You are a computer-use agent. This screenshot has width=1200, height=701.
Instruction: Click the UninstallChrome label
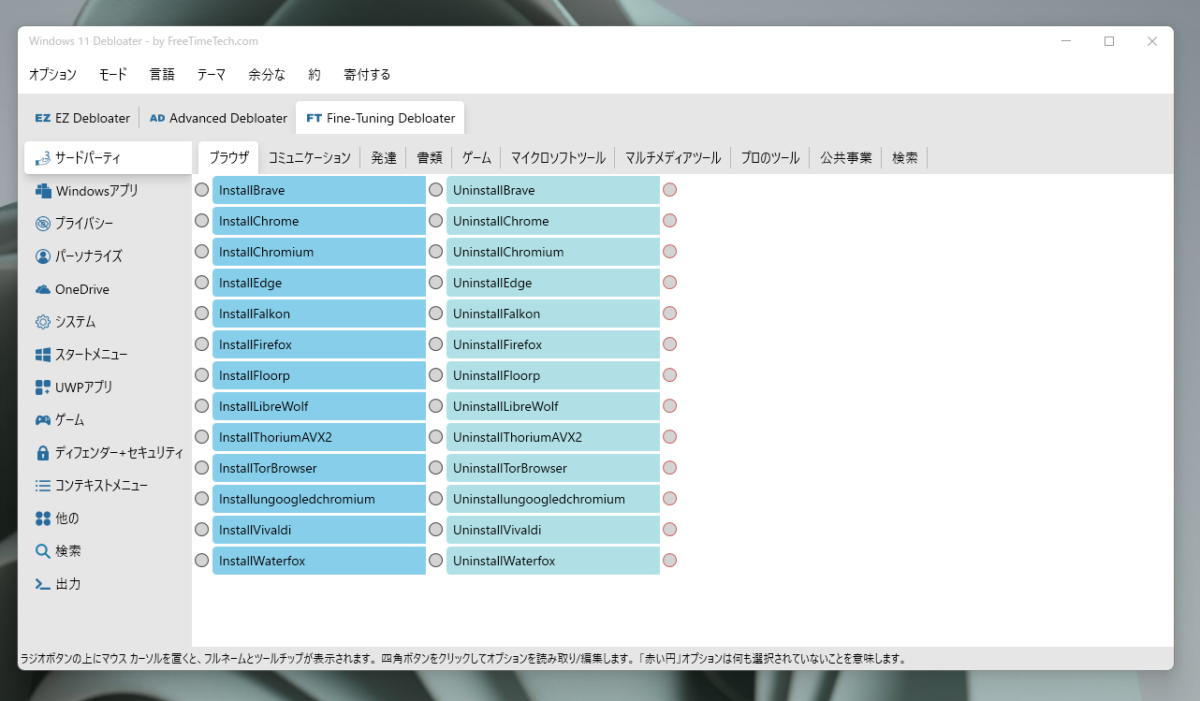(553, 221)
